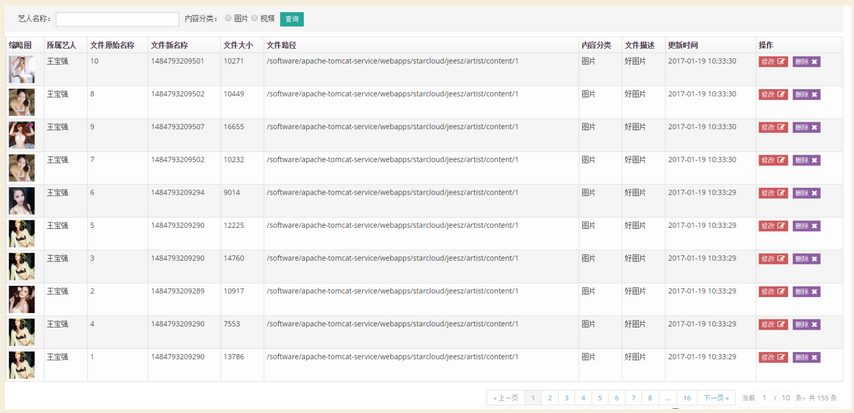Go to pagination page 8
This screenshot has height=413, width=854.
[x=650, y=398]
